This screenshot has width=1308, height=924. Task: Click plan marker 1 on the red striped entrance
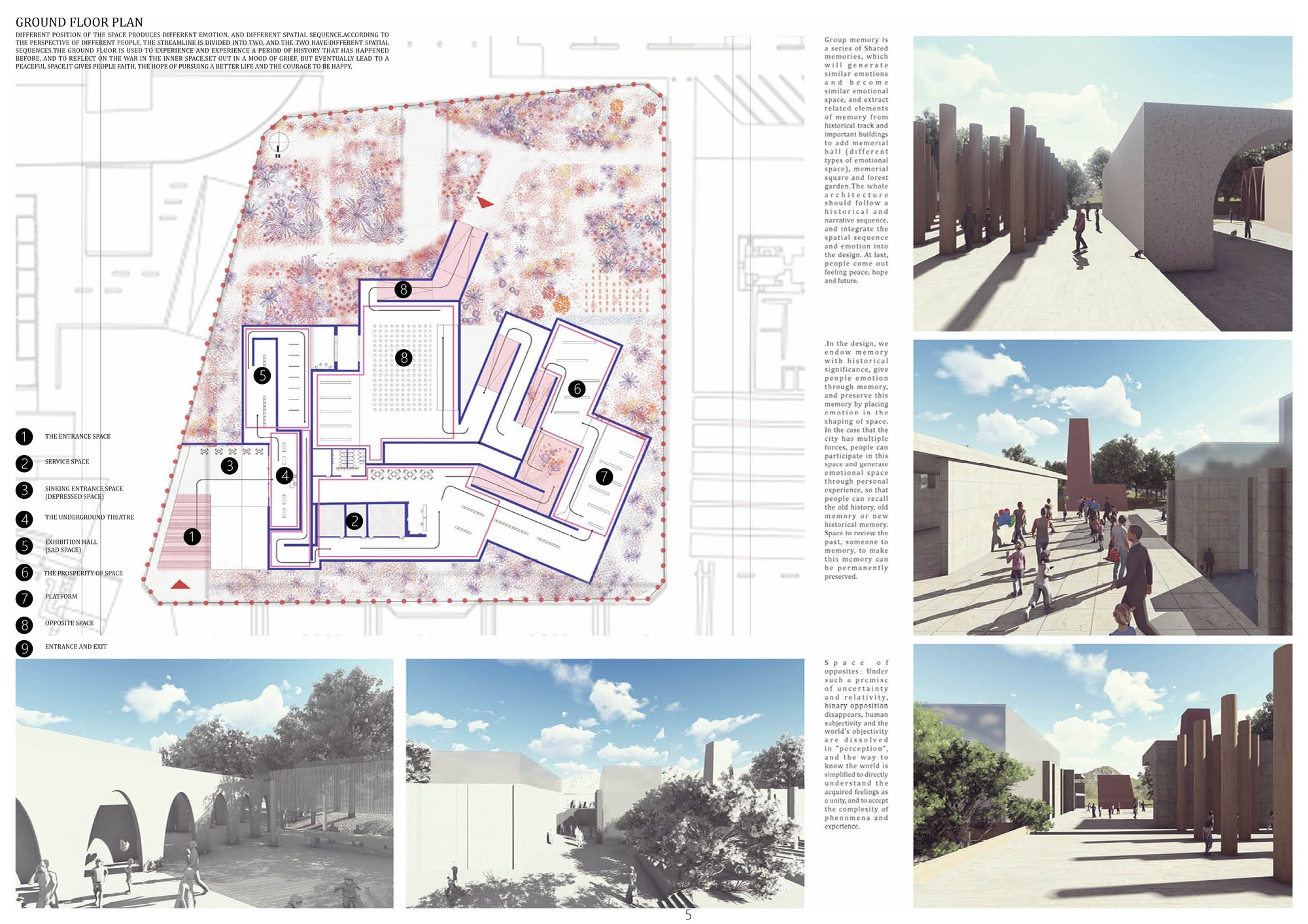[x=192, y=537]
